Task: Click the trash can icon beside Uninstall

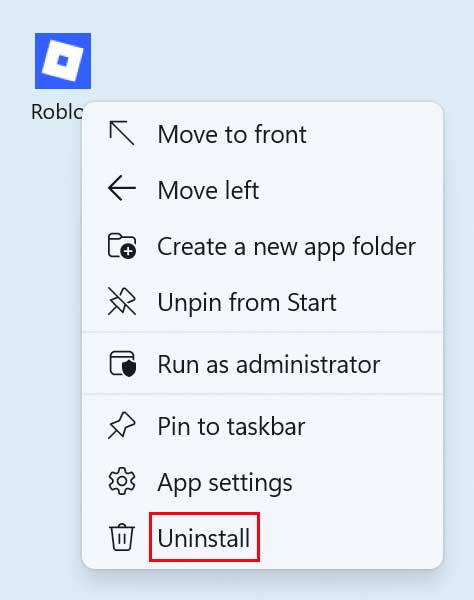Action: [122, 537]
